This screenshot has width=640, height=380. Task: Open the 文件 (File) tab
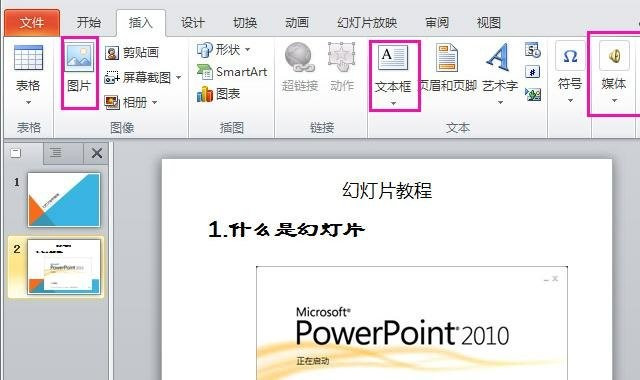coord(32,22)
